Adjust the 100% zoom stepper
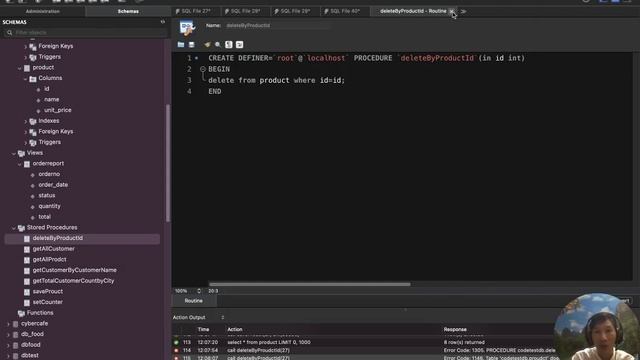The image size is (640, 360). (x=199, y=291)
